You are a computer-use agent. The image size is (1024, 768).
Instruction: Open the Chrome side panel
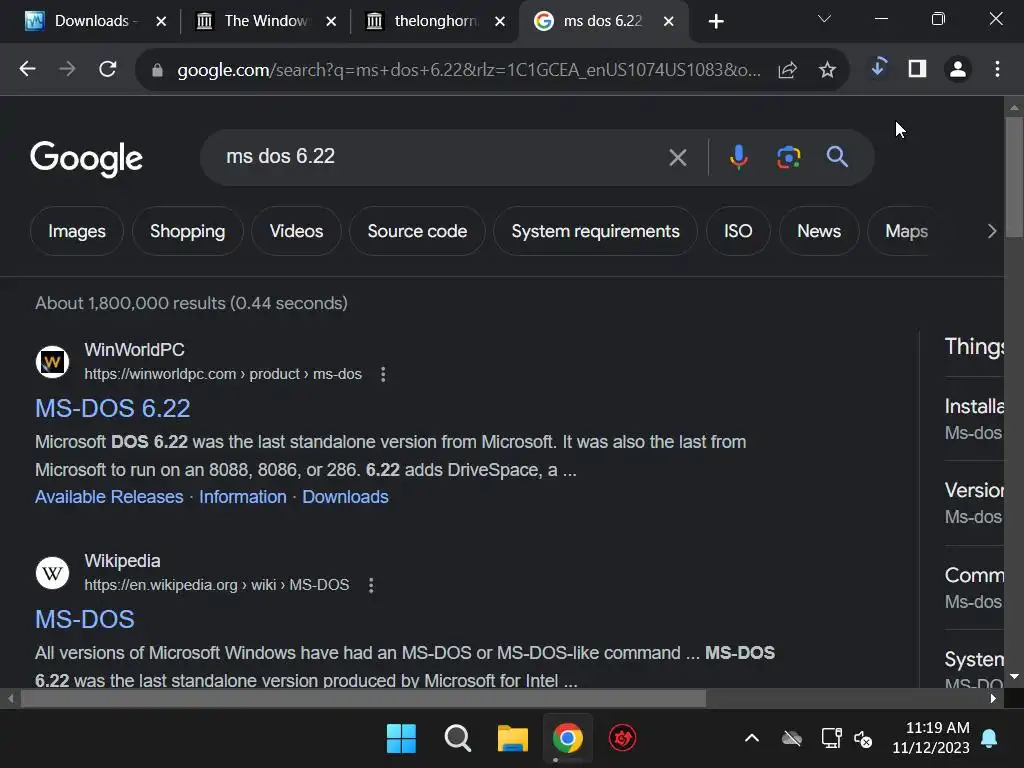point(918,69)
